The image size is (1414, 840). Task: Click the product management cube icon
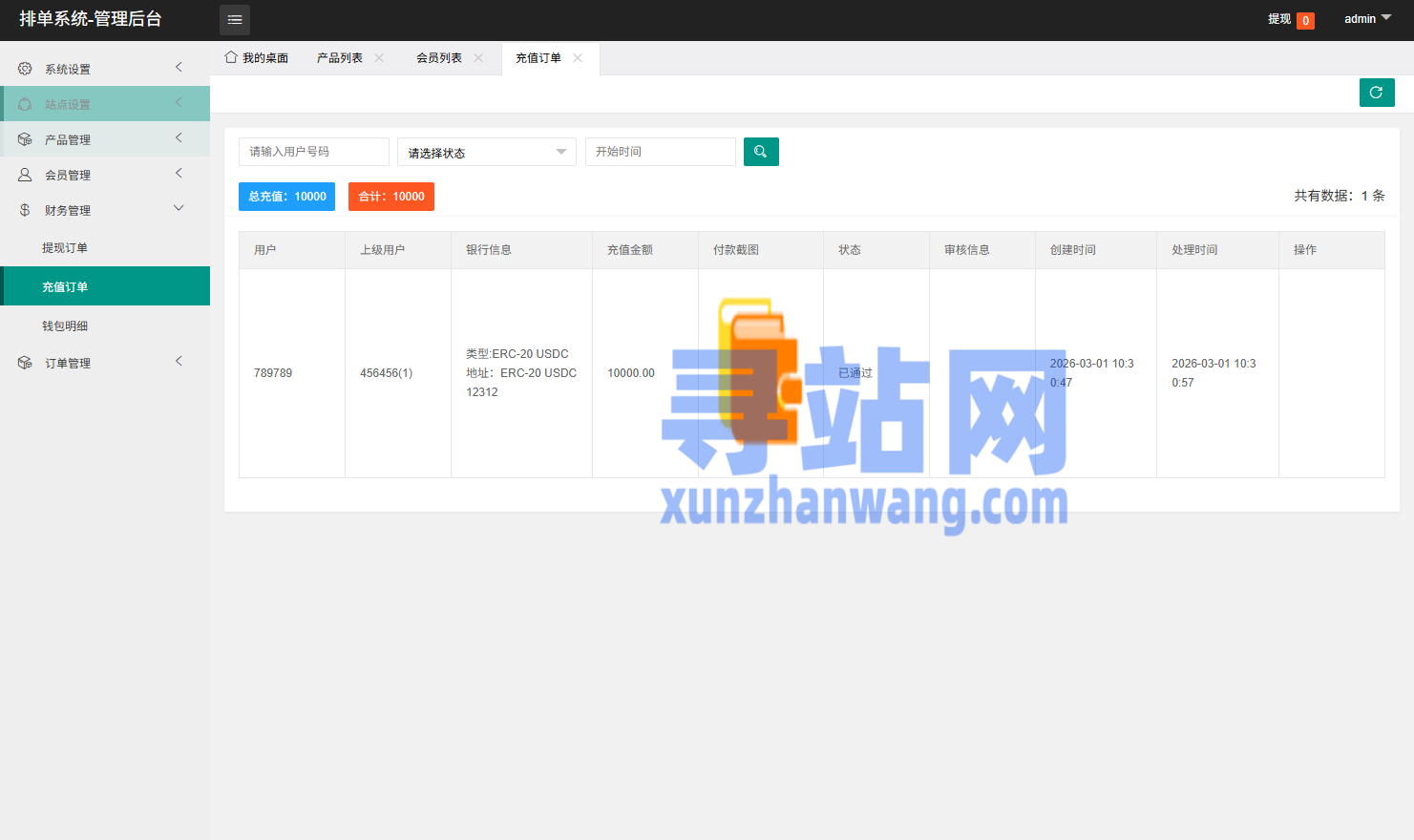pos(25,139)
